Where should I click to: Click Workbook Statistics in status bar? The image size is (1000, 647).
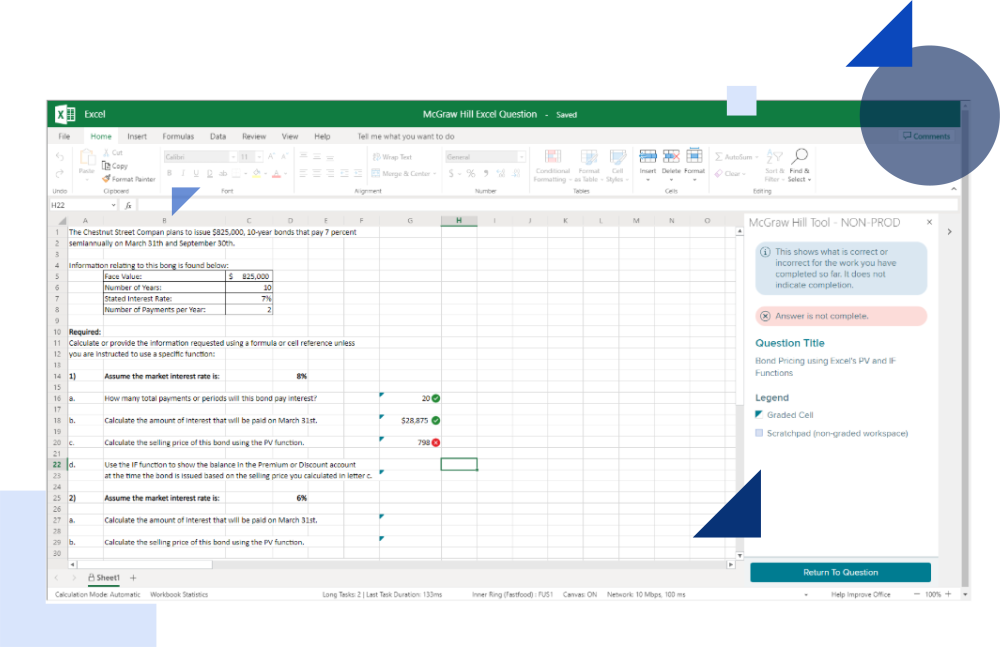(x=179, y=595)
